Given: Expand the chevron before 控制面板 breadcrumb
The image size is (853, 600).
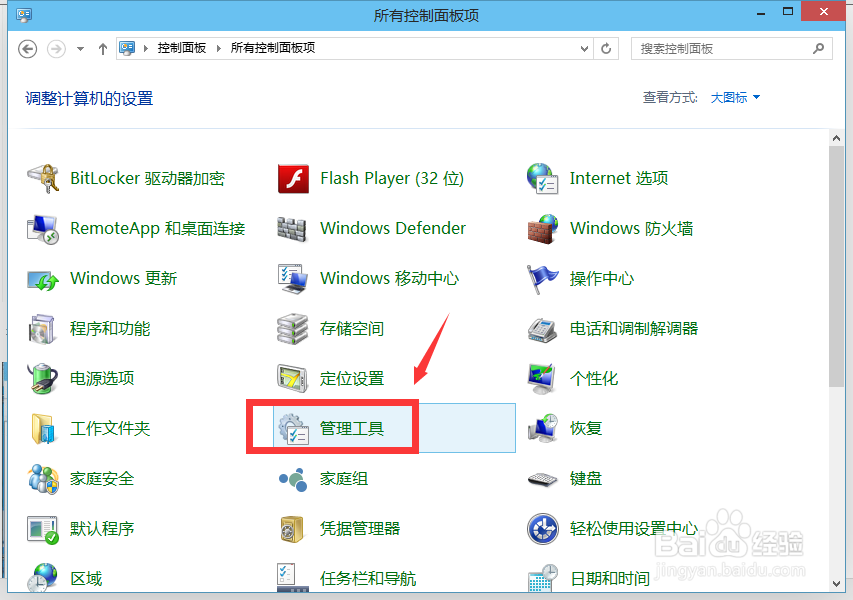Looking at the screenshot, I should coord(146,48).
